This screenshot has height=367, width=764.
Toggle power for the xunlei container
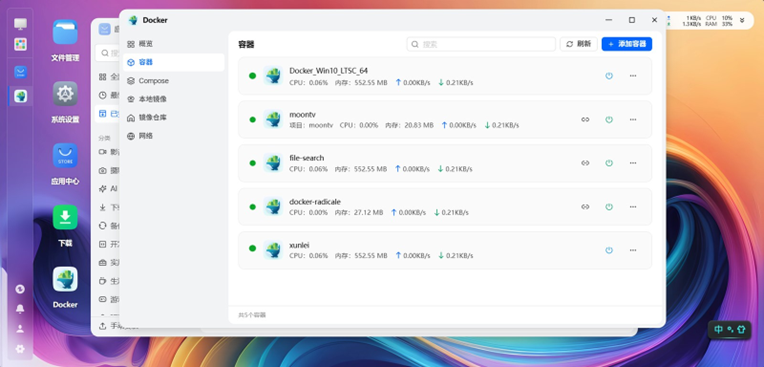(609, 250)
